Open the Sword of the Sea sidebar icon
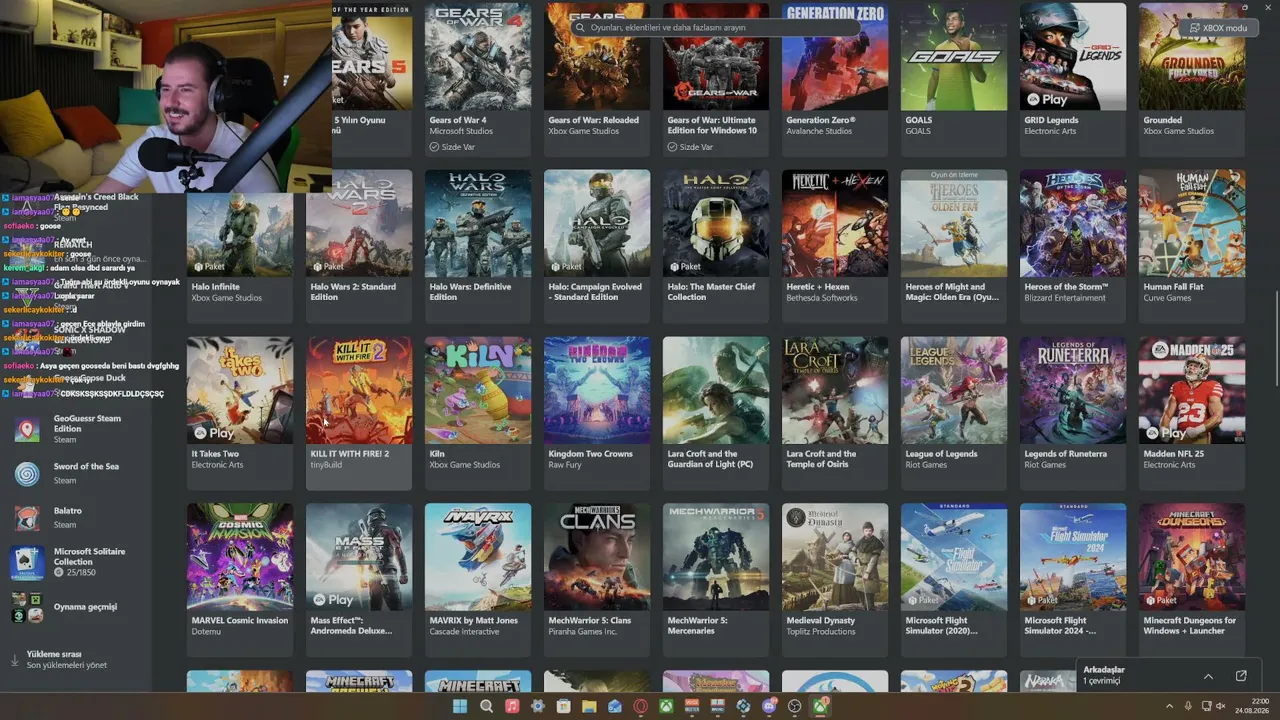1280x720 pixels. click(27, 473)
